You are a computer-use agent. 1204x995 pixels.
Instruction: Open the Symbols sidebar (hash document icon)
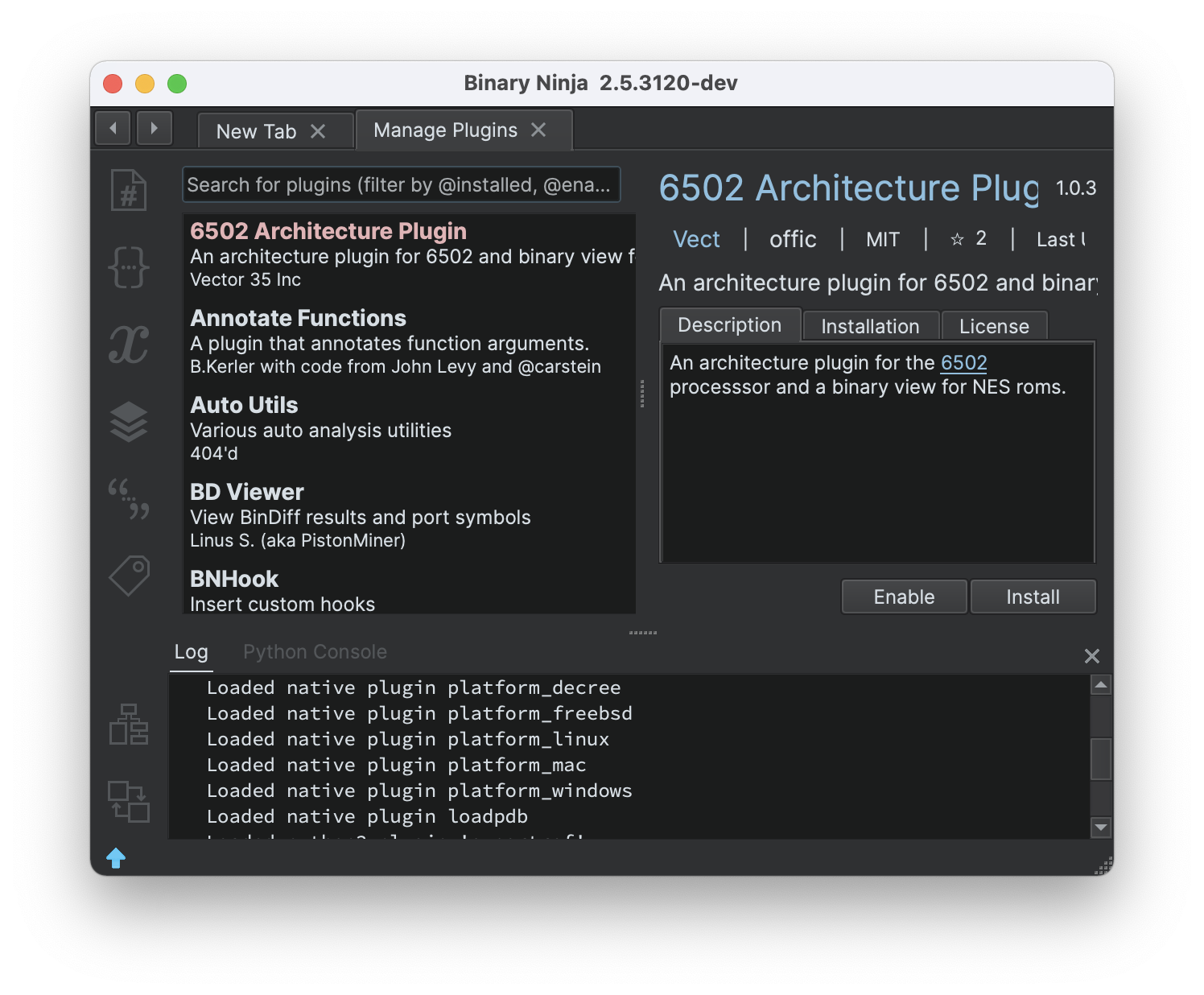coord(129,191)
